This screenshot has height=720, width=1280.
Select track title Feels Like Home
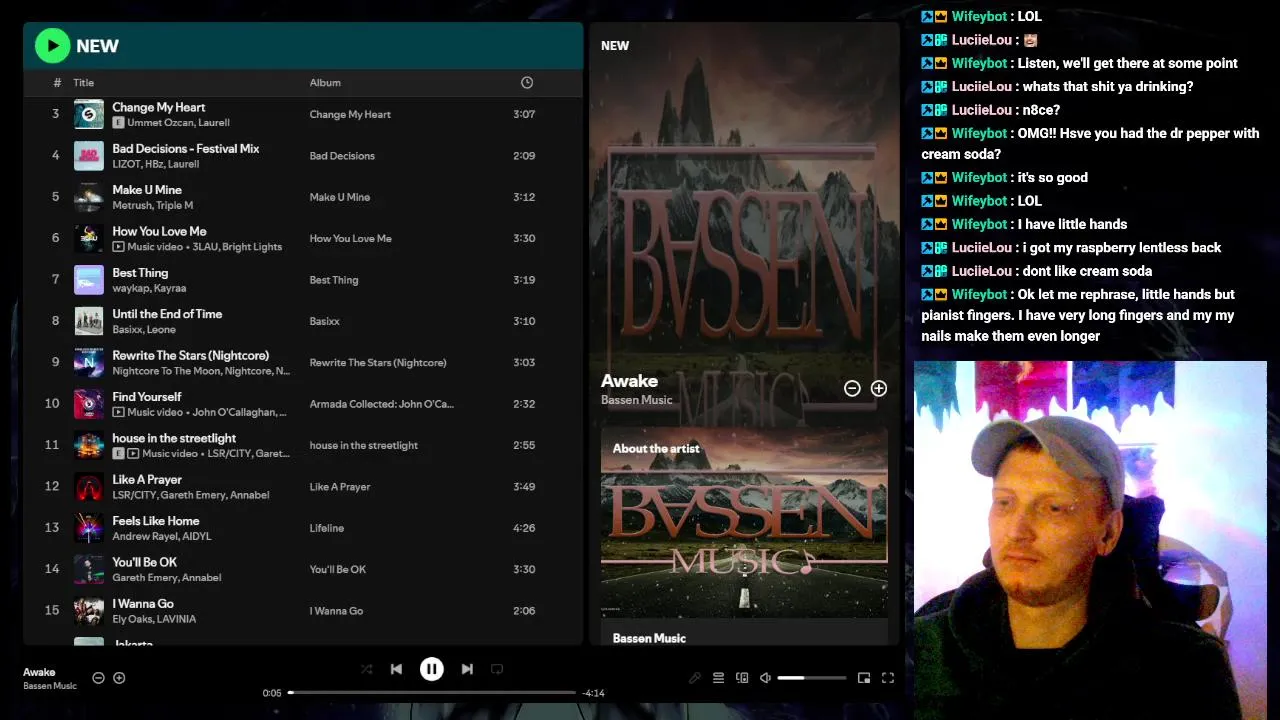point(156,521)
